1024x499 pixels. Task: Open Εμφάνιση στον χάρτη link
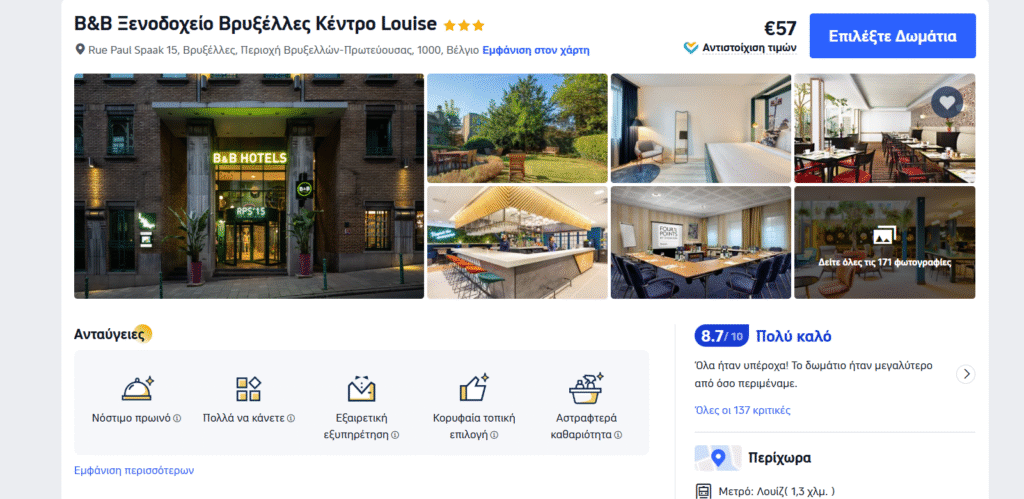coord(536,50)
